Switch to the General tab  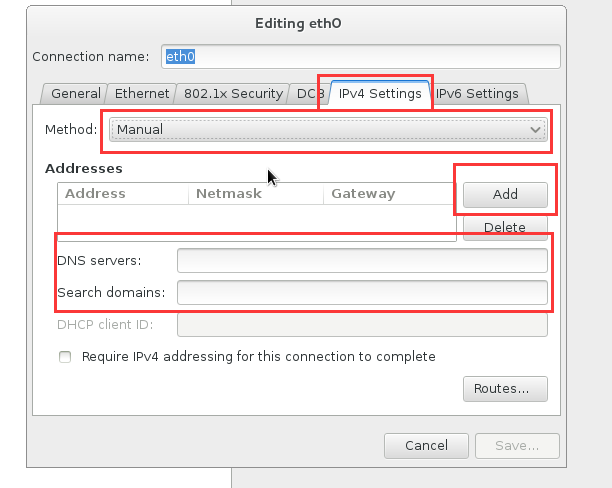pyautogui.click(x=76, y=94)
